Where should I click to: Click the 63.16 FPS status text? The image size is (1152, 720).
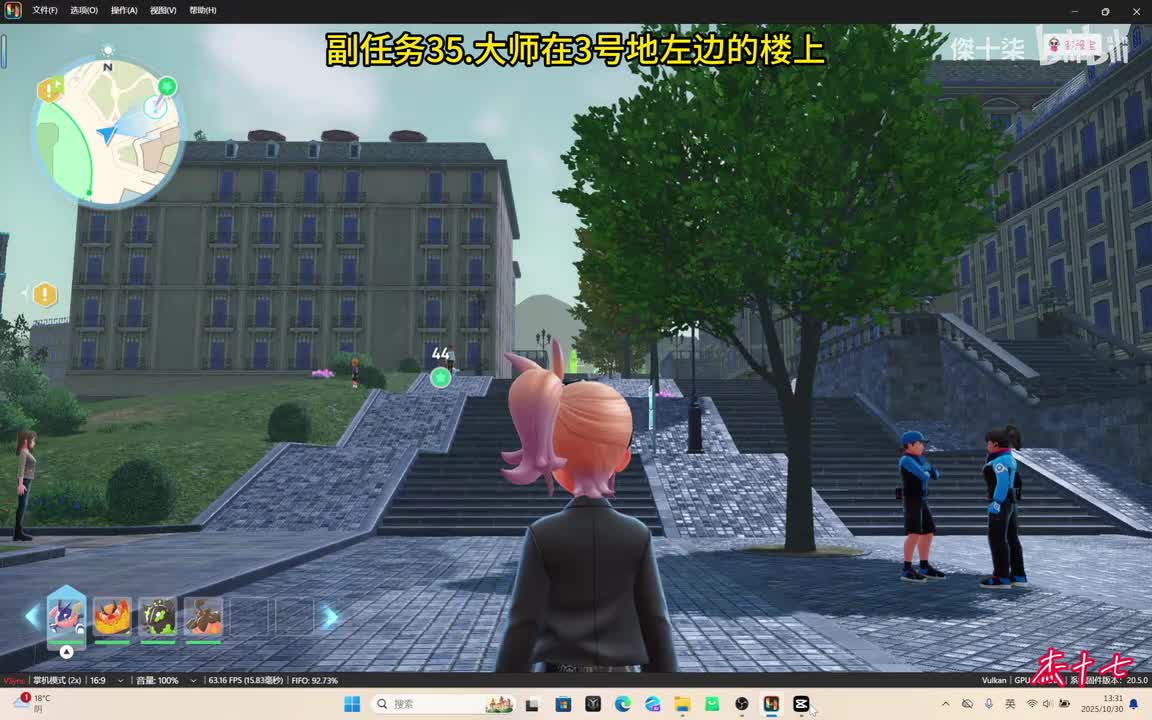(x=245, y=680)
